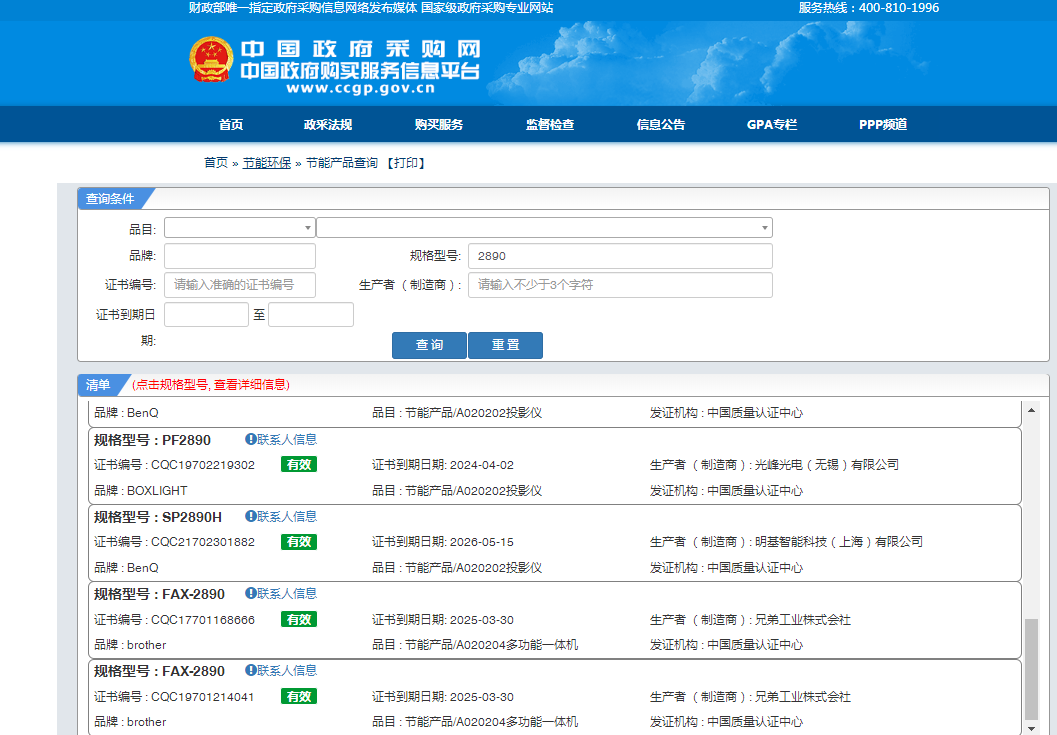Click the 查询条件 panel header
This screenshot has height=735, width=1057.
coord(110,199)
